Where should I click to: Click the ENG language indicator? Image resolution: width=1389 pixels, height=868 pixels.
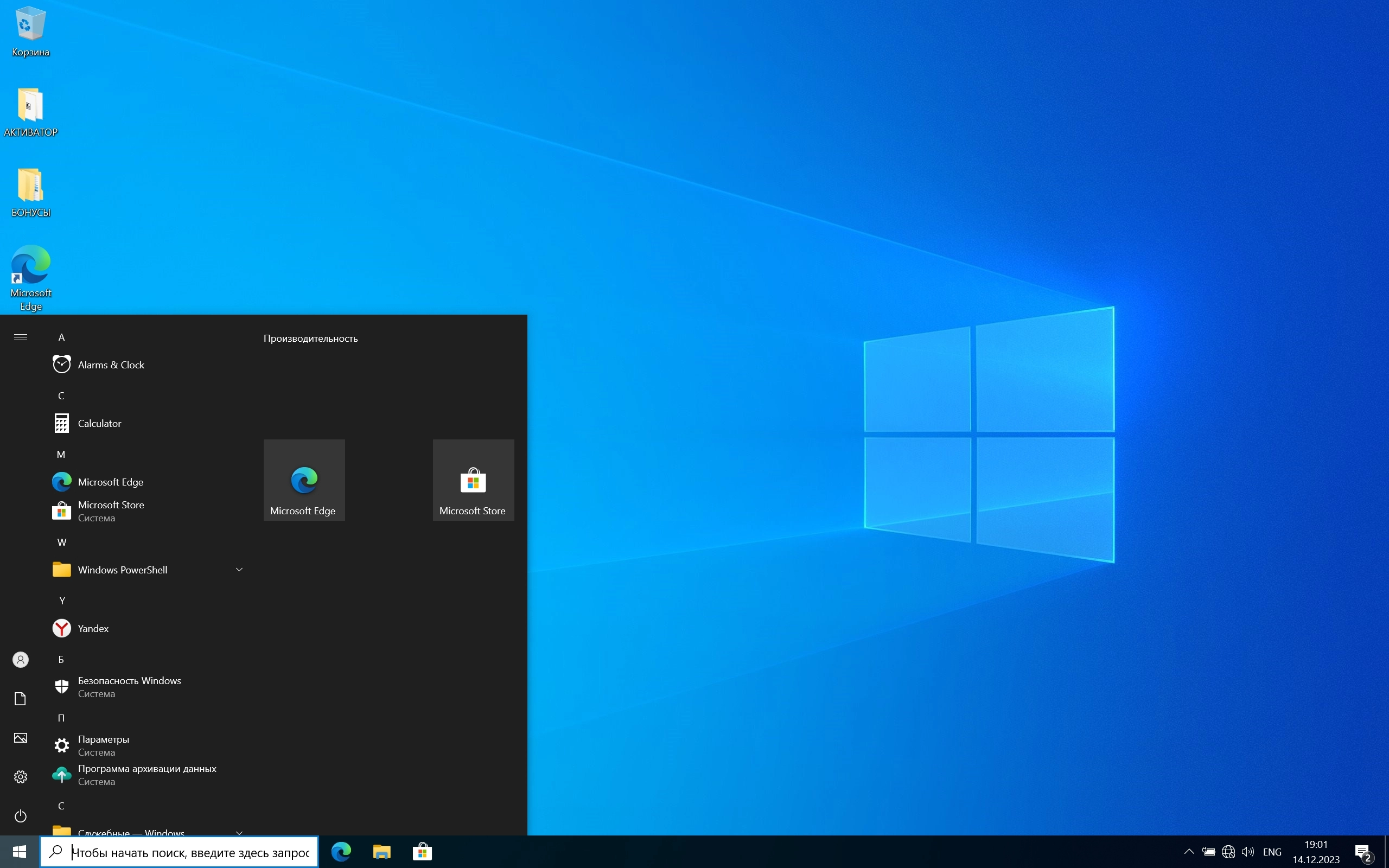[1272, 852]
